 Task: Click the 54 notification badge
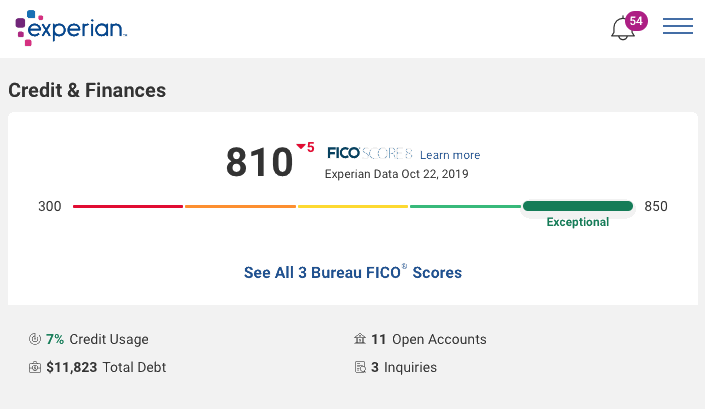(636, 21)
